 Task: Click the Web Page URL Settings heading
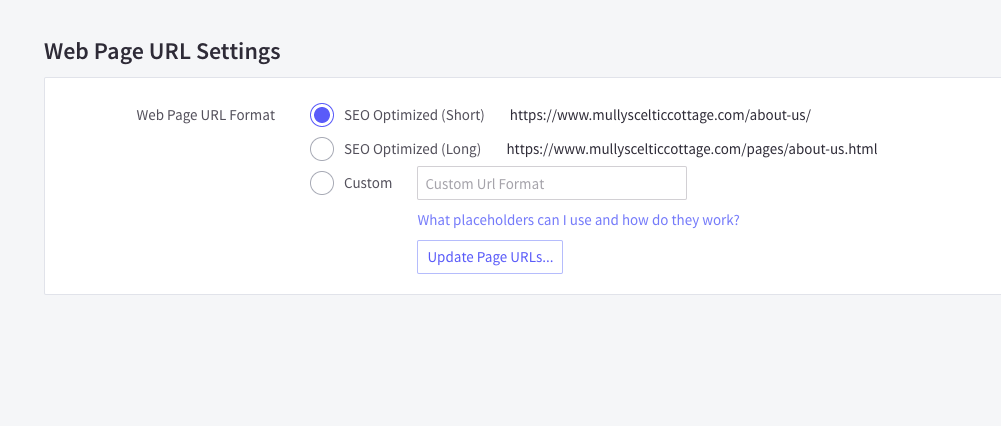pos(162,51)
